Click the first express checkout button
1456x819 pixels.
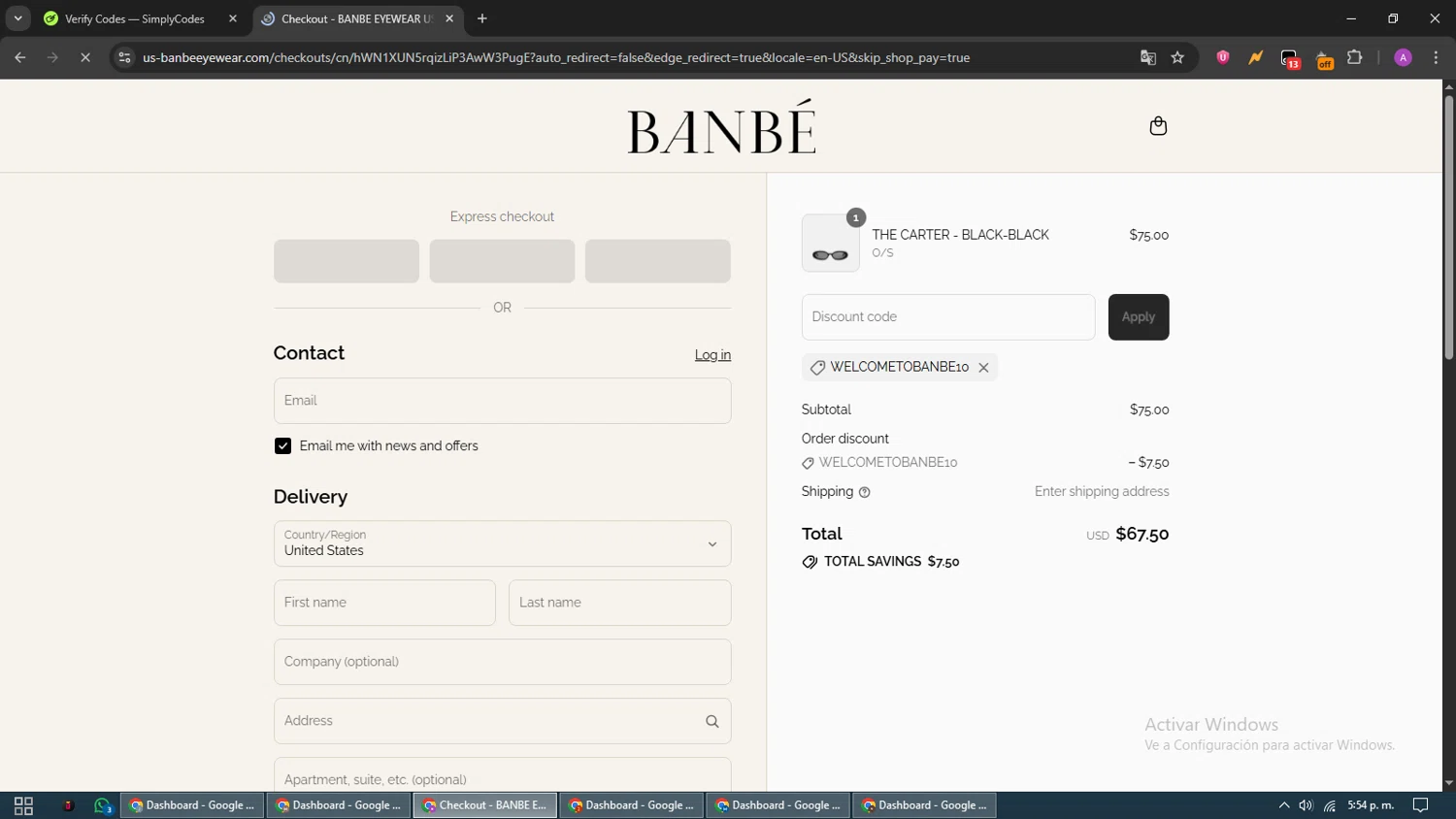coord(347,261)
